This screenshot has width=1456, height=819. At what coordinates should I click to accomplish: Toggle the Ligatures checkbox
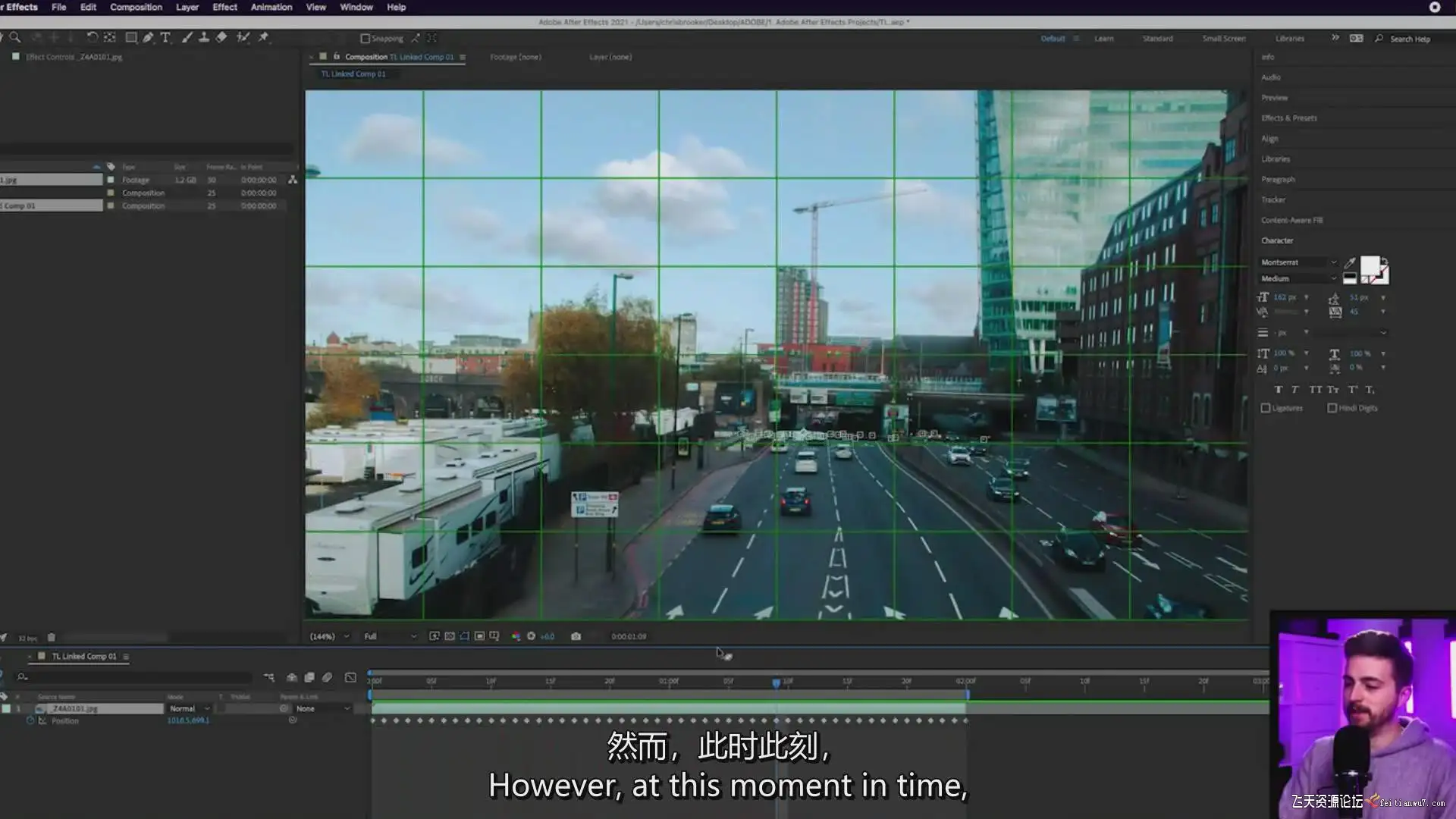click(1266, 408)
